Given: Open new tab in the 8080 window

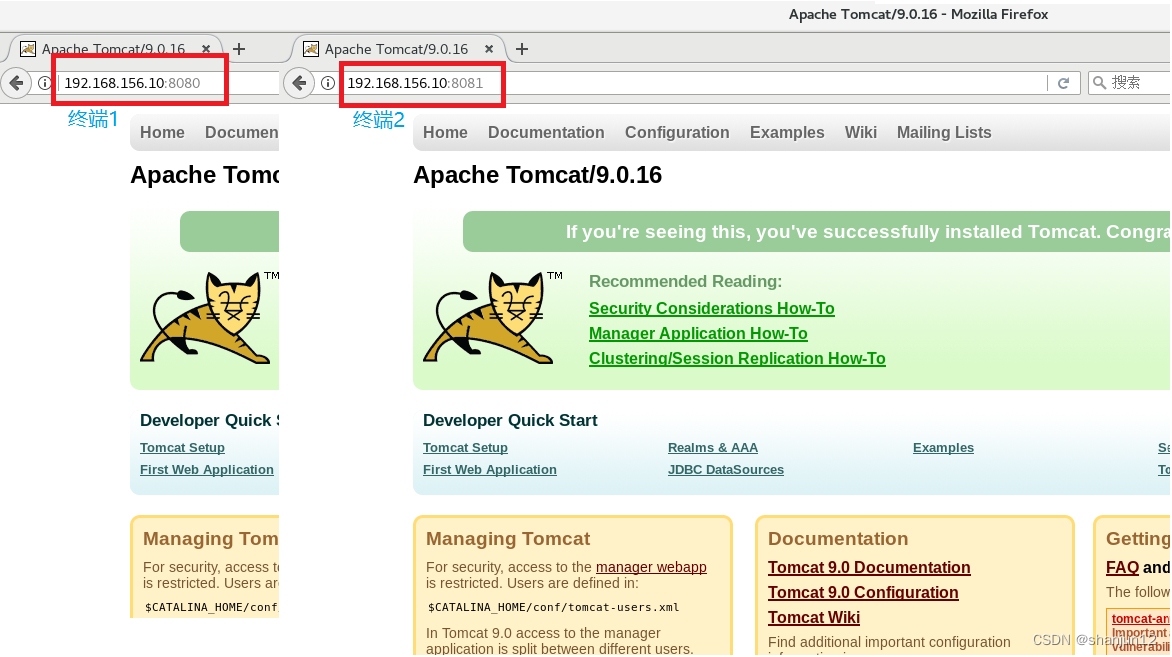Looking at the screenshot, I should pos(239,49).
